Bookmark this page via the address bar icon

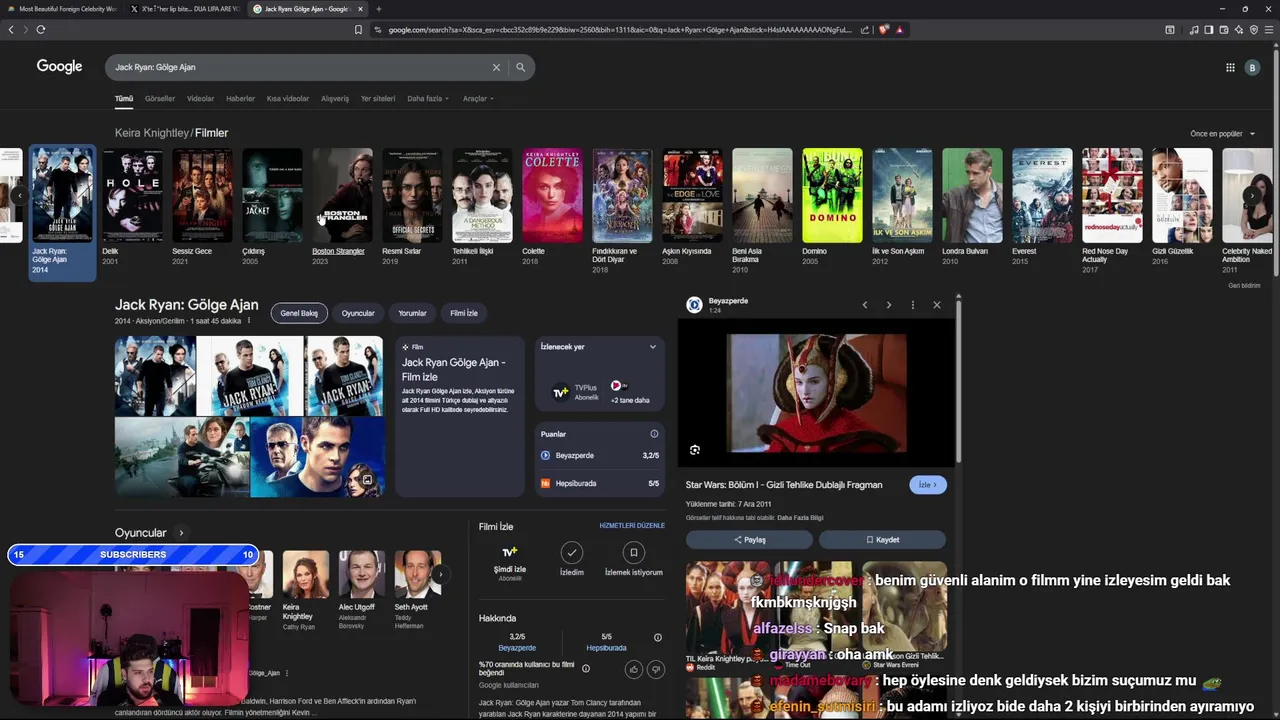click(x=358, y=30)
